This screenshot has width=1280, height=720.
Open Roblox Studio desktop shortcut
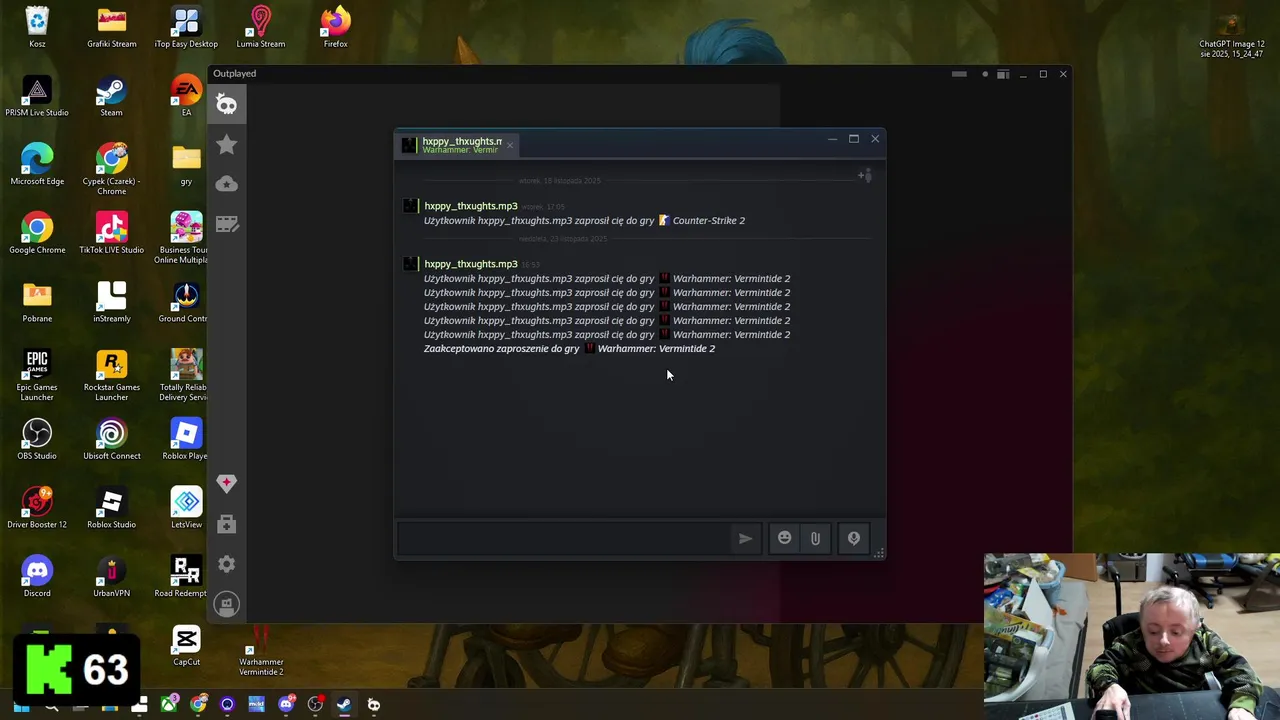(111, 509)
